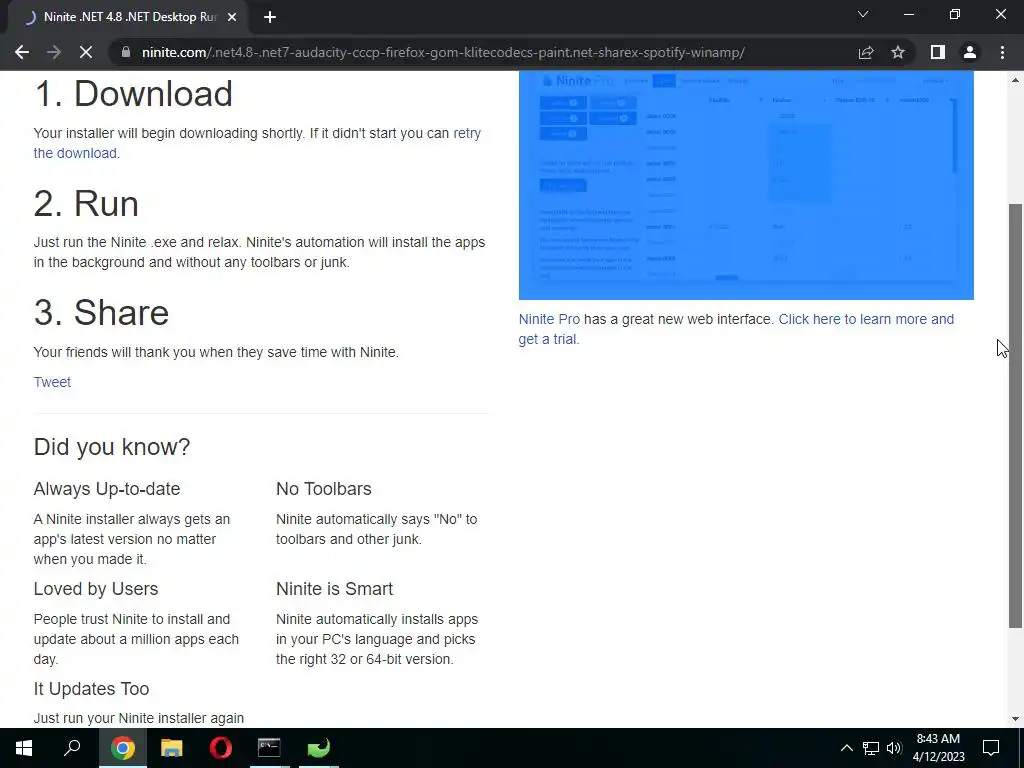
Task: Open Chrome three-dot menu
Action: click(1002, 52)
